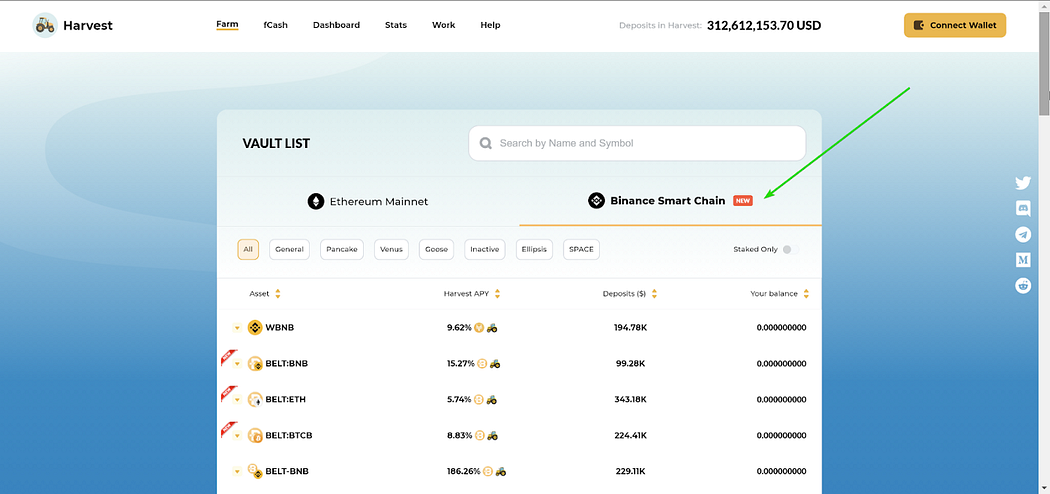Open the Medium social icon
This screenshot has width=1050, height=494.
(1023, 260)
